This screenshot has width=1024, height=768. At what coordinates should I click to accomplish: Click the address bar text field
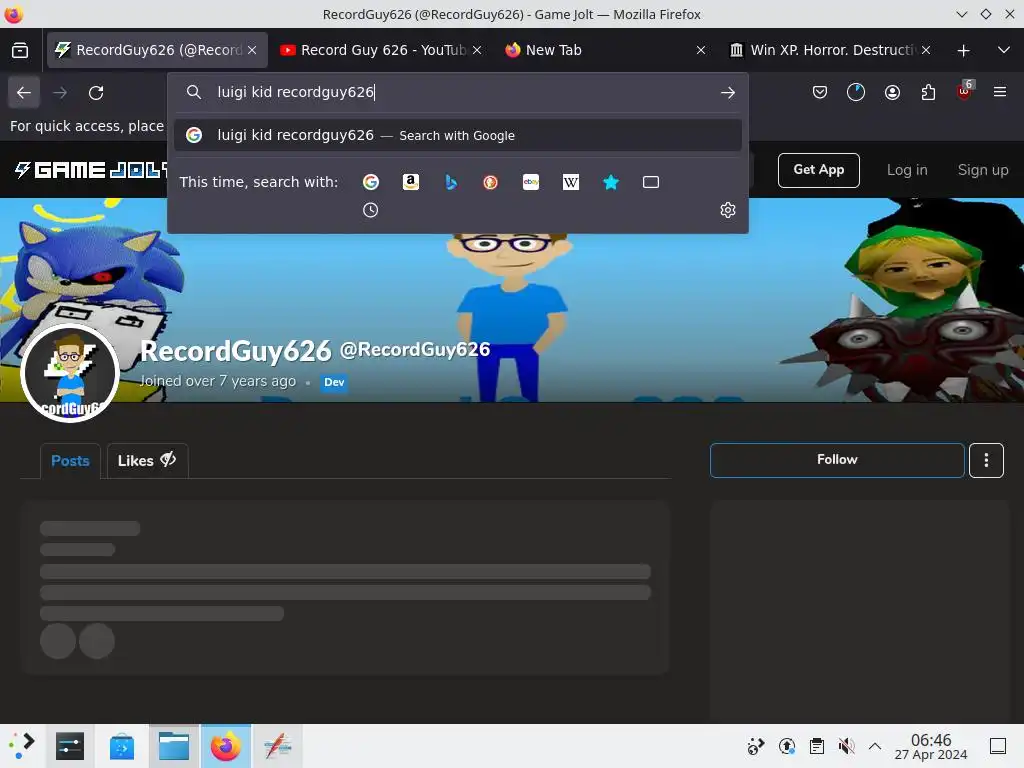coord(457,93)
